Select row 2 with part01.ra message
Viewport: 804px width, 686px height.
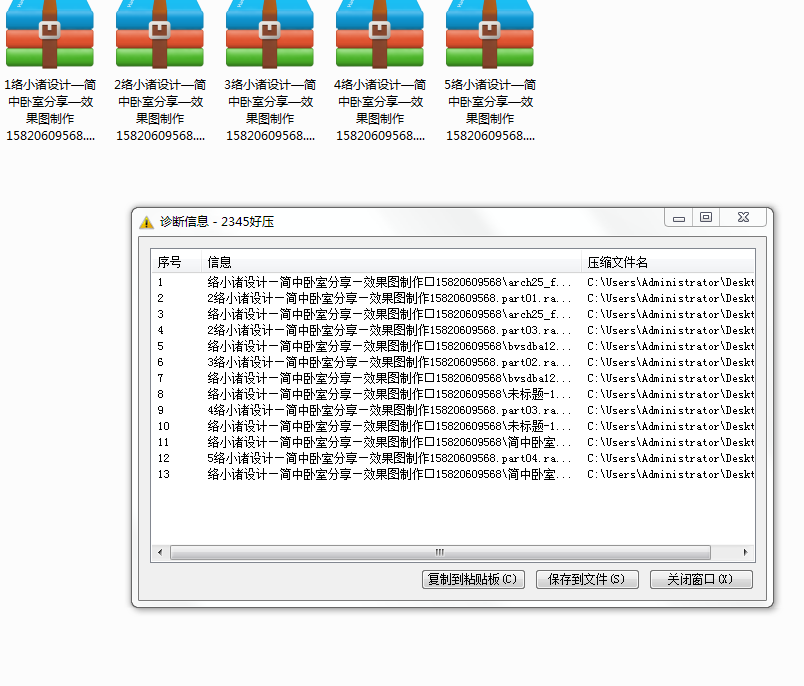click(453, 298)
